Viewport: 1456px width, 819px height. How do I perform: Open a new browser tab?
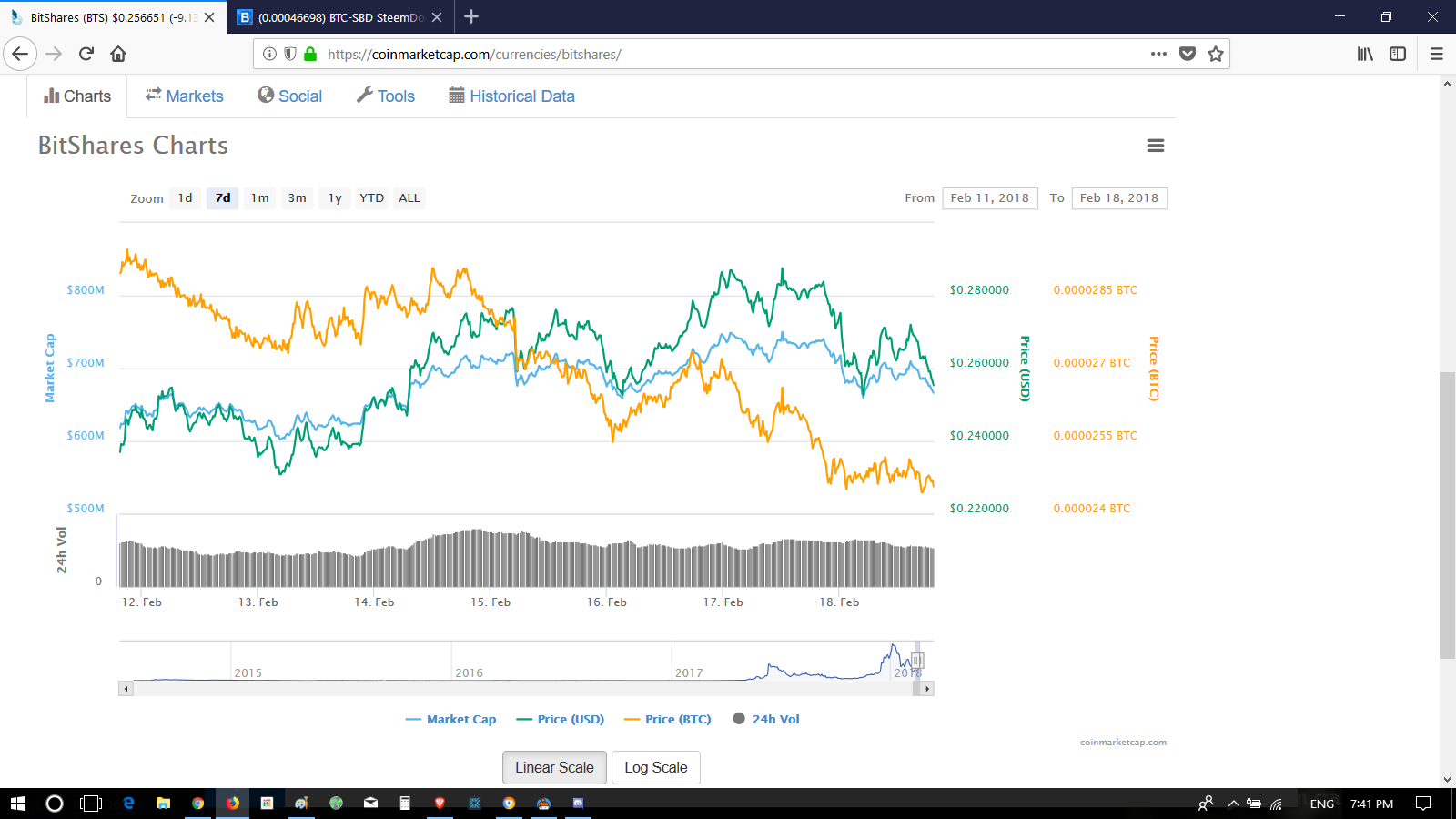(471, 17)
